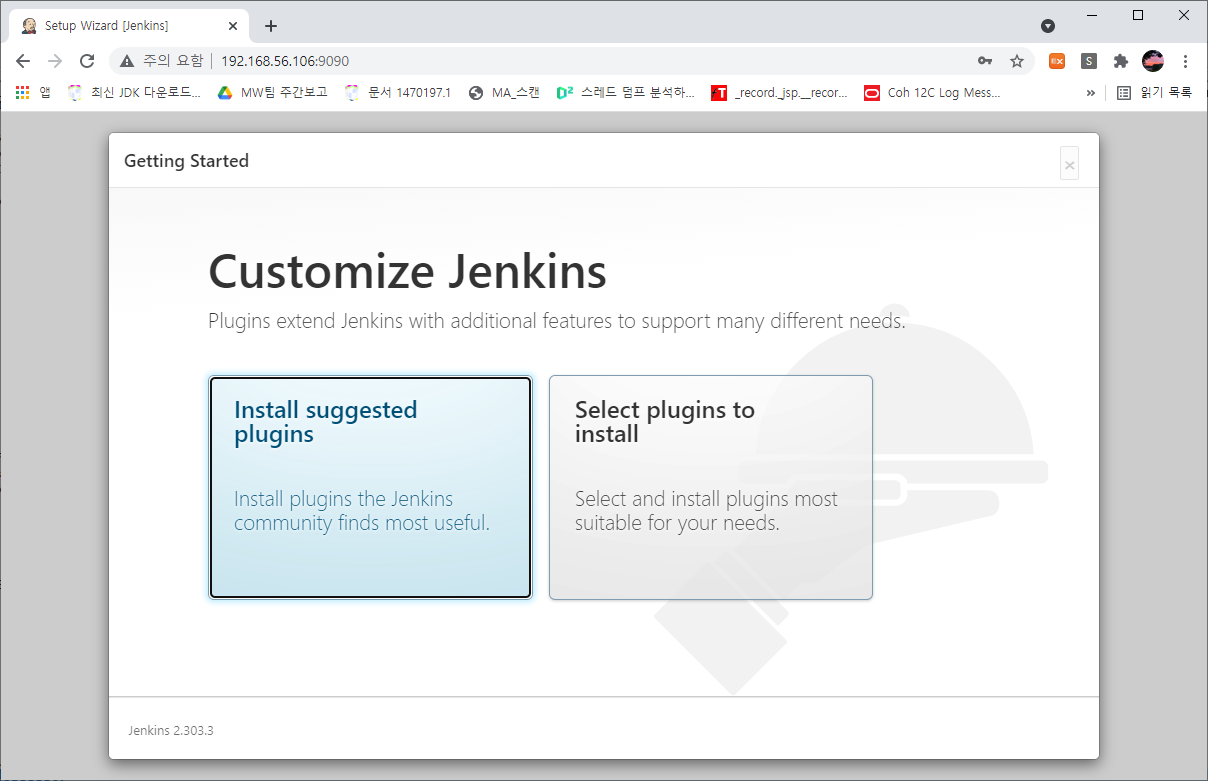Open the not-secure site warning icon
Image resolution: width=1208 pixels, height=781 pixels.
coord(127,61)
